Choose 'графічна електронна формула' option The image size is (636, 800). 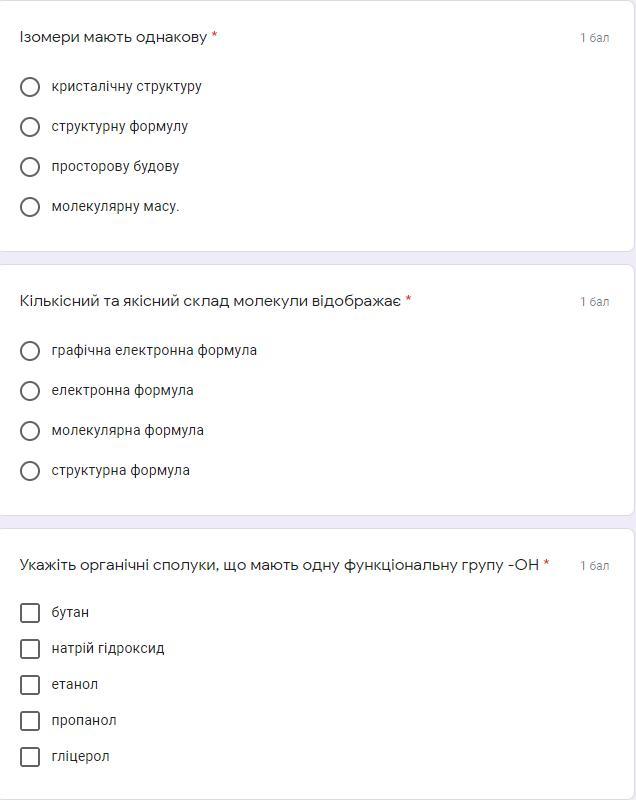pyautogui.click(x=30, y=351)
